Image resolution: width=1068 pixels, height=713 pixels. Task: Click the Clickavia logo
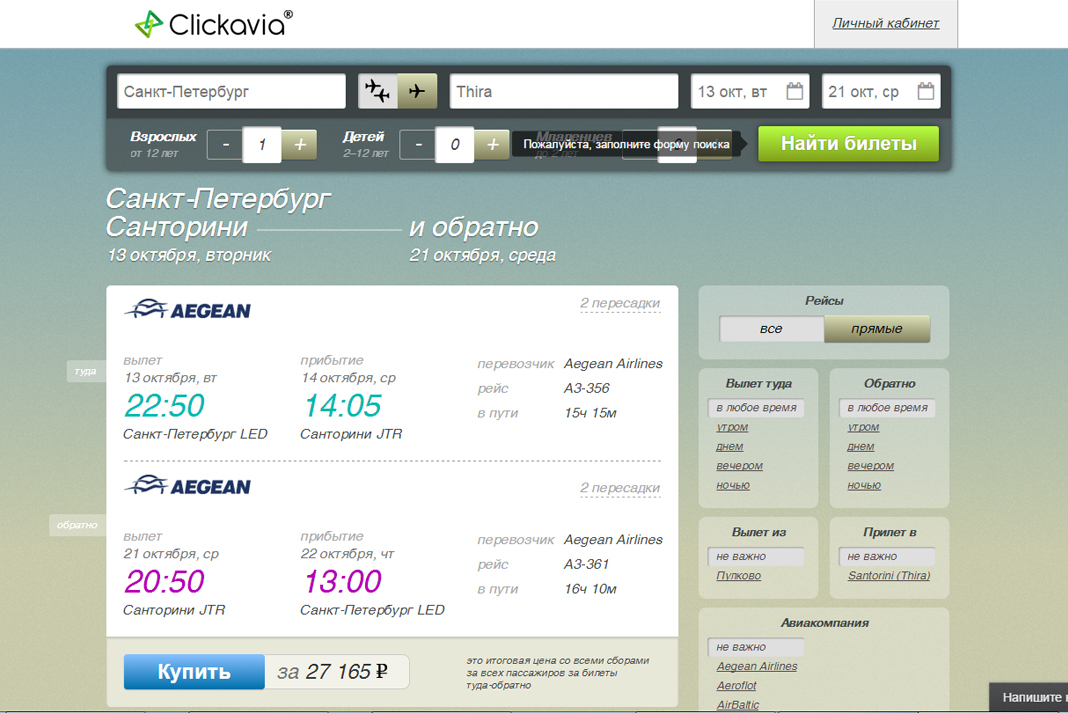pyautogui.click(x=214, y=24)
